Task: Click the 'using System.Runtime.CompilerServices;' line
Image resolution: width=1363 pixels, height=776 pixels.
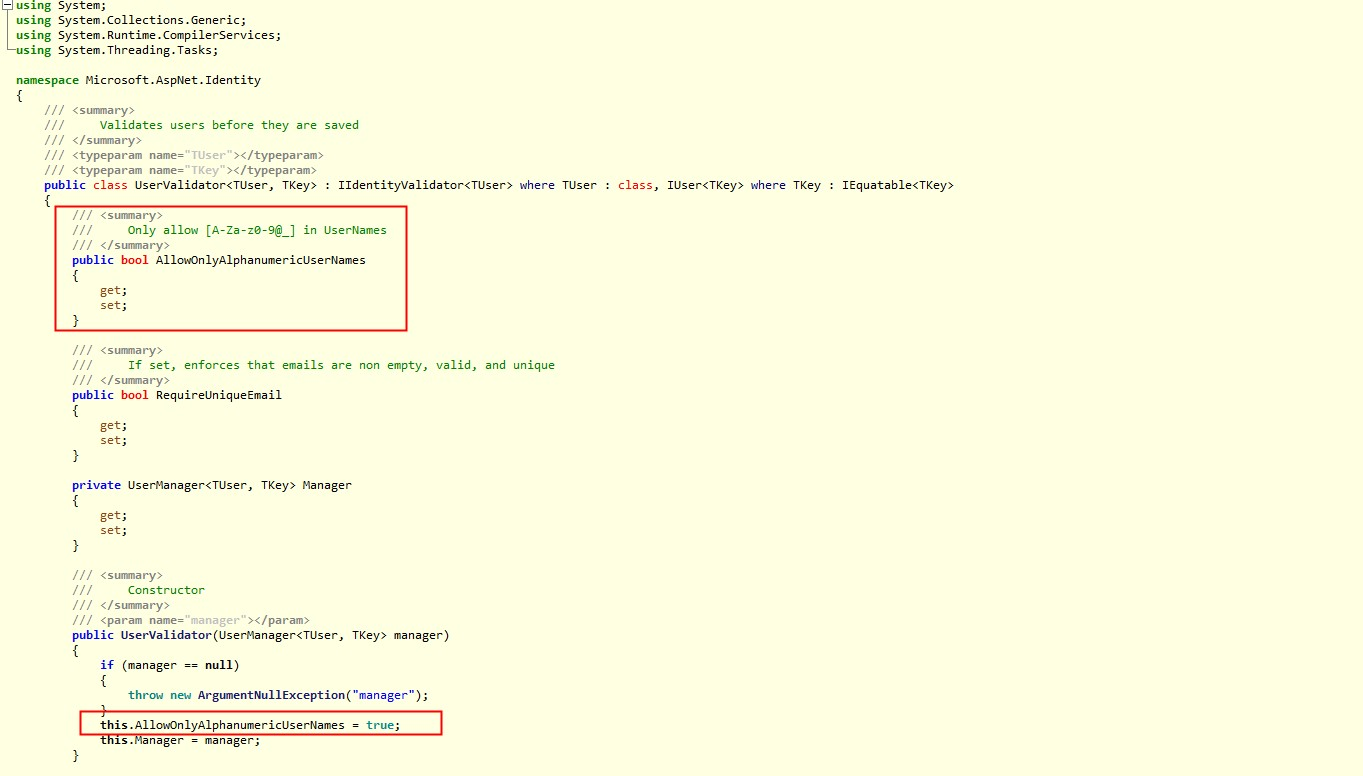Action: pos(148,35)
